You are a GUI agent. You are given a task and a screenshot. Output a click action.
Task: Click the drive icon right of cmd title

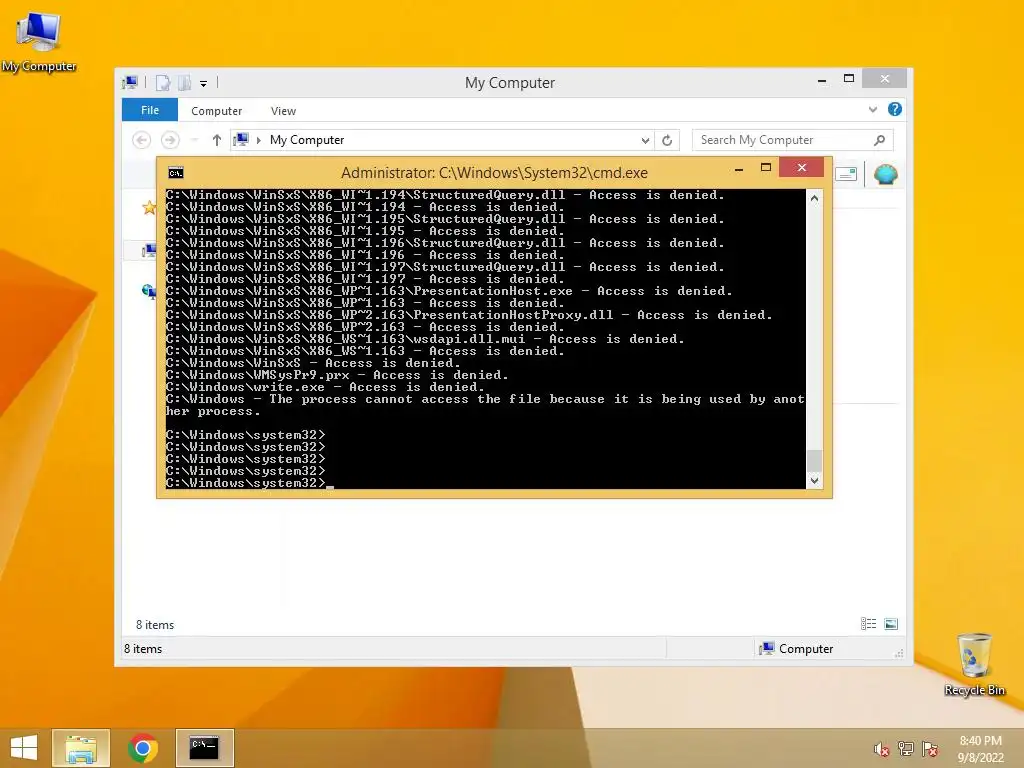click(x=846, y=174)
